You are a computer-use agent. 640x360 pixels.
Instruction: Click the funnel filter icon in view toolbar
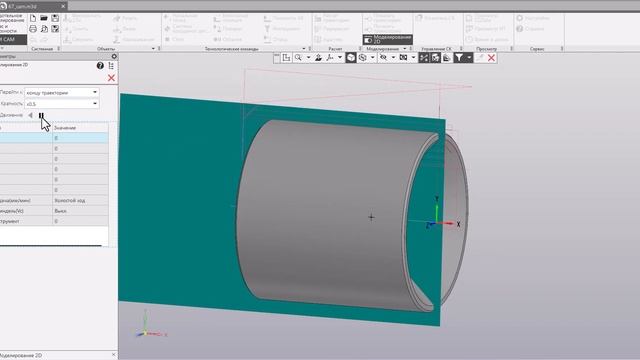coord(459,58)
